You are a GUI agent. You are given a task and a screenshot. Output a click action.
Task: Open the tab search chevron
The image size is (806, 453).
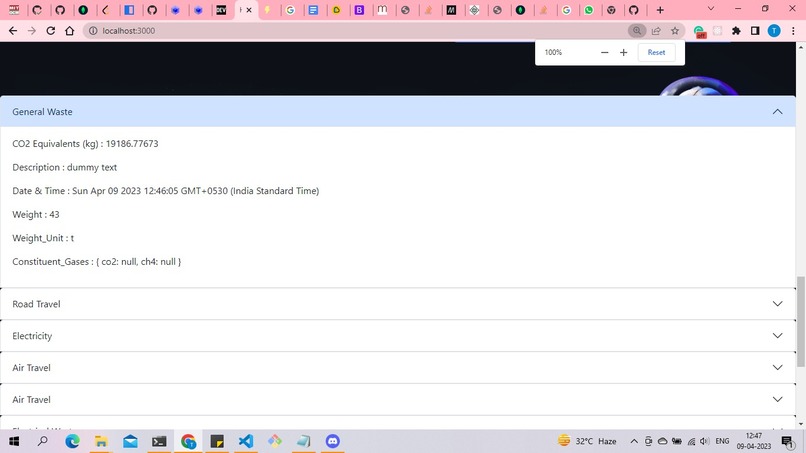coord(711,9)
